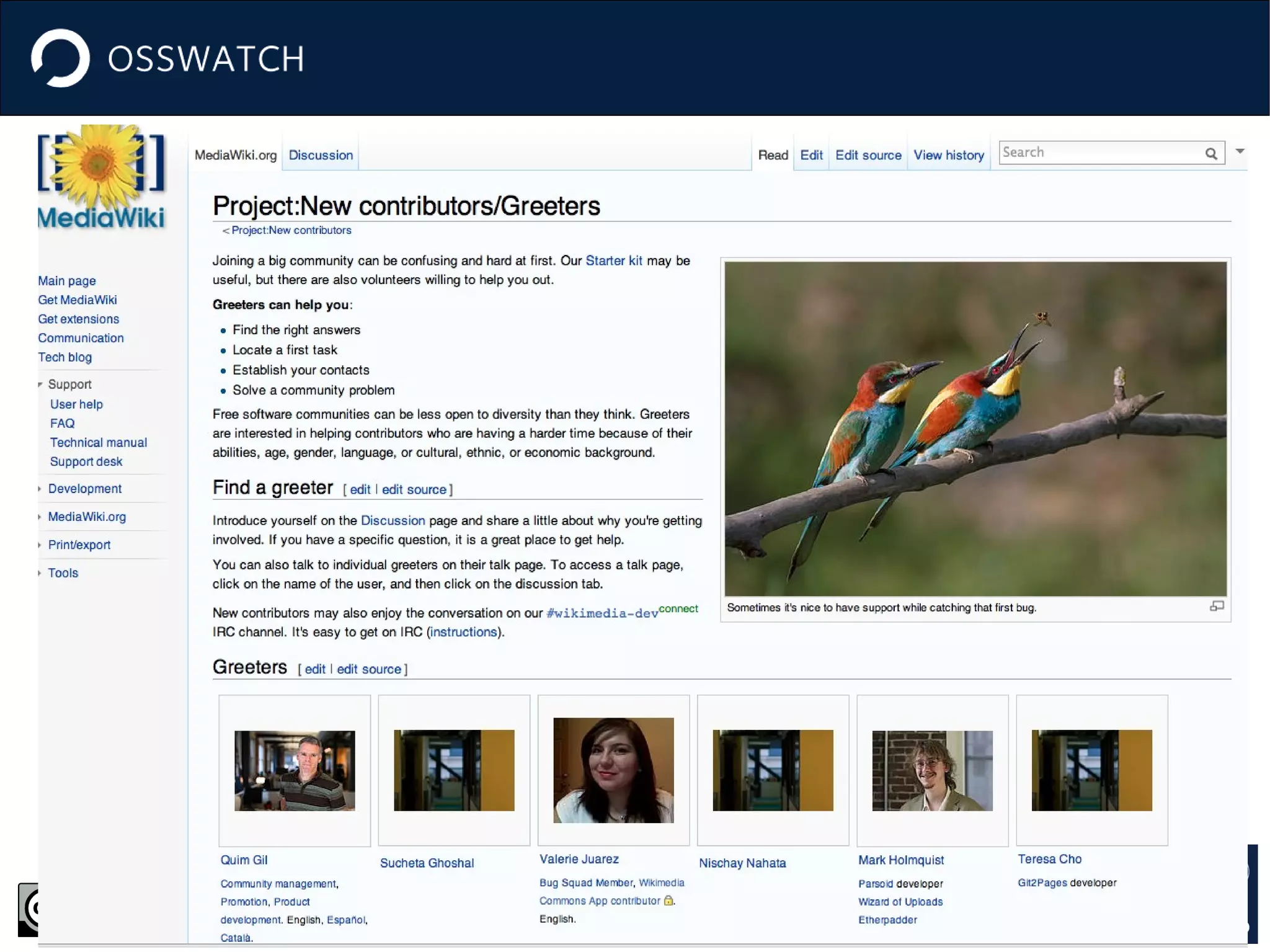
Task: Open the dropdown arrow next to search
Action: [1240, 151]
